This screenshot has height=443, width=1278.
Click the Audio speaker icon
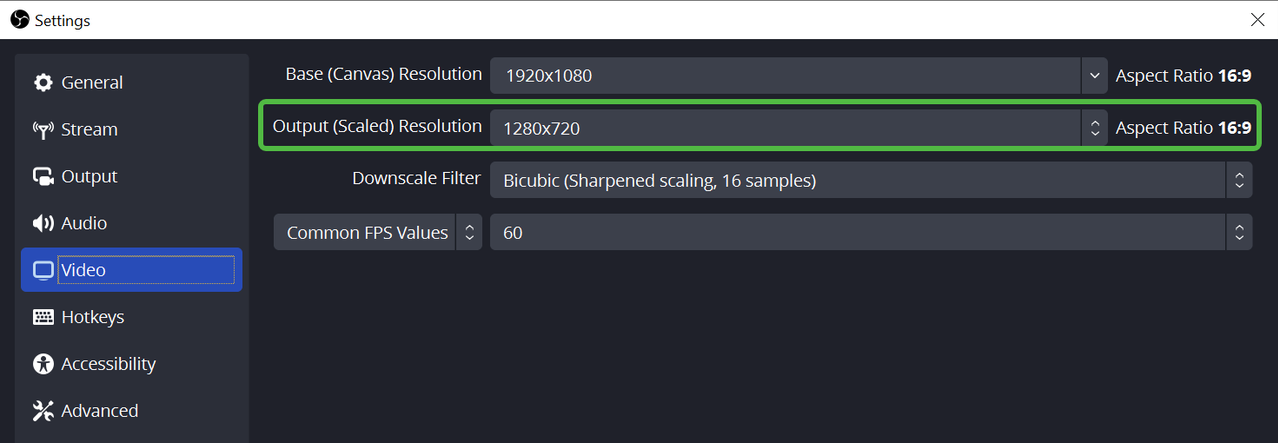(43, 224)
